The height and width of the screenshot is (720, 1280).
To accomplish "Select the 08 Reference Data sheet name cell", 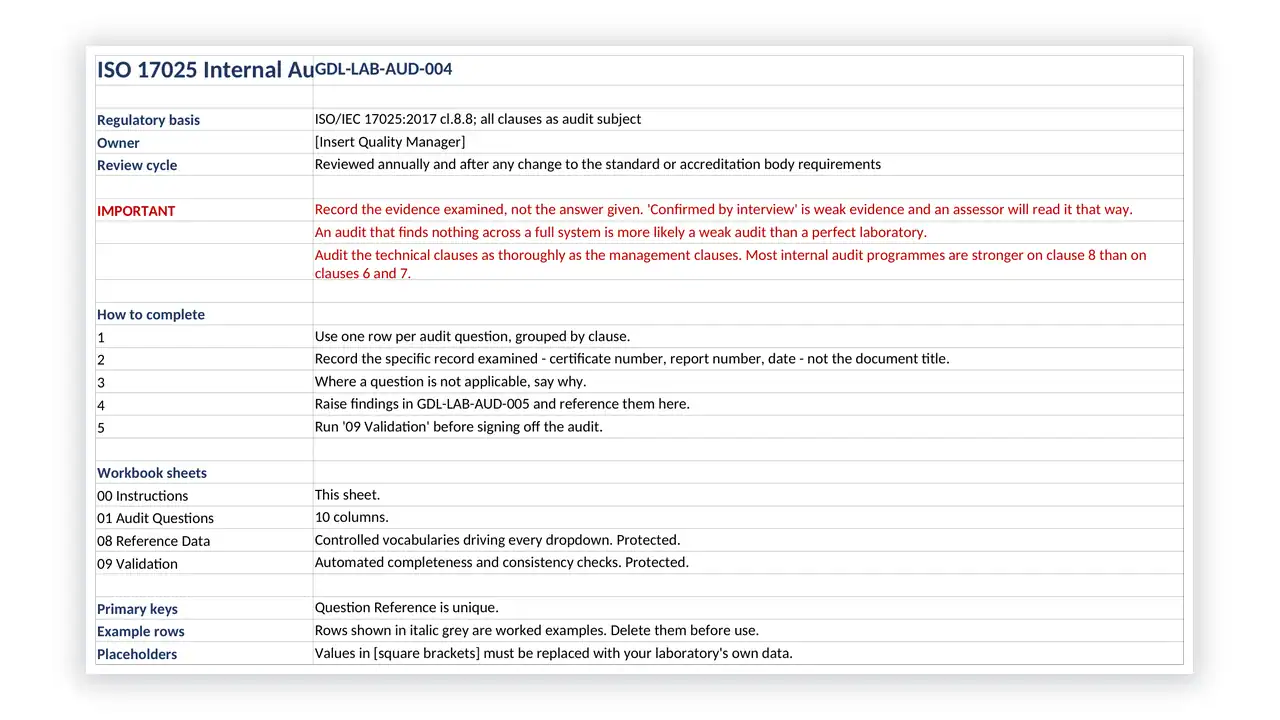I will pos(204,540).
